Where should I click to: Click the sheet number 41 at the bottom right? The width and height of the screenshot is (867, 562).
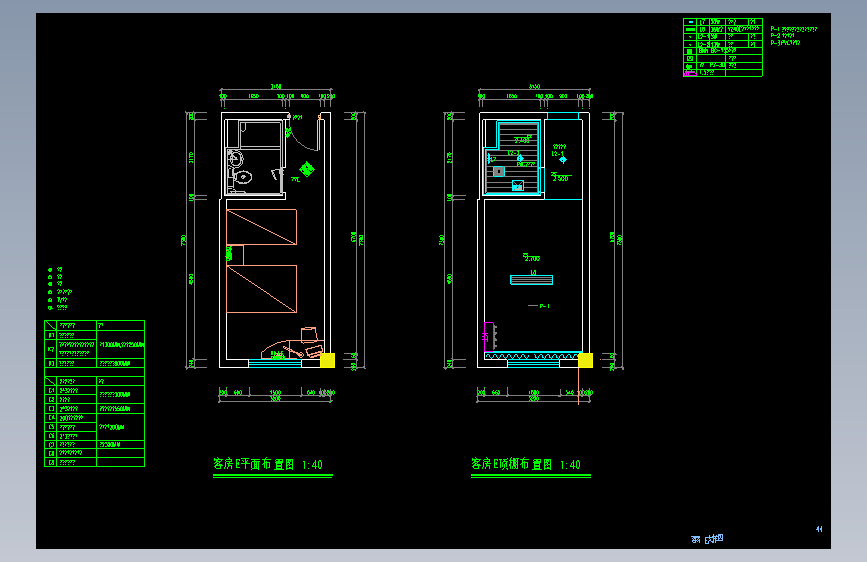point(819,529)
